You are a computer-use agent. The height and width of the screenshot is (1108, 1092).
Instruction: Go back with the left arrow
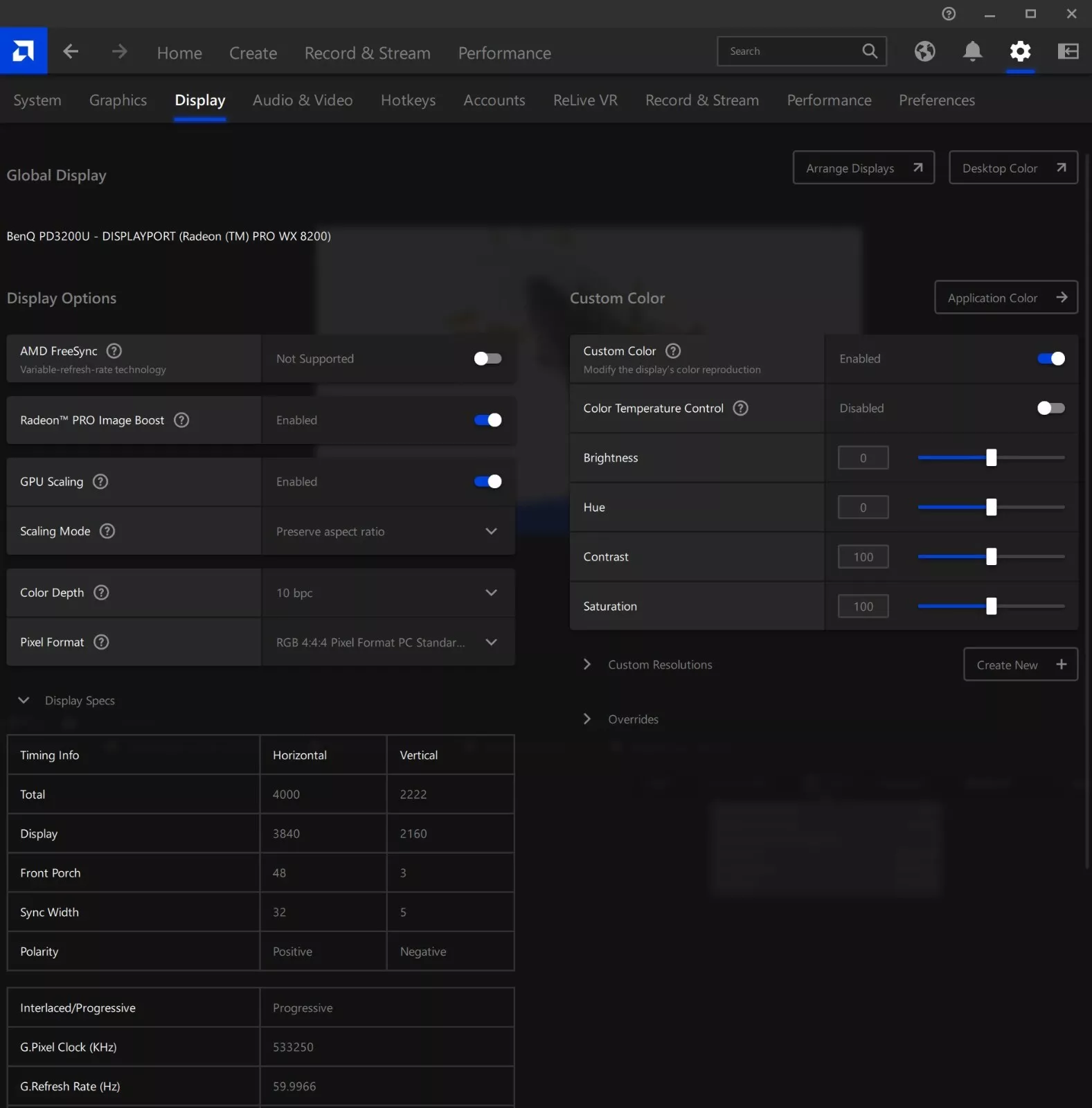pyautogui.click(x=71, y=51)
